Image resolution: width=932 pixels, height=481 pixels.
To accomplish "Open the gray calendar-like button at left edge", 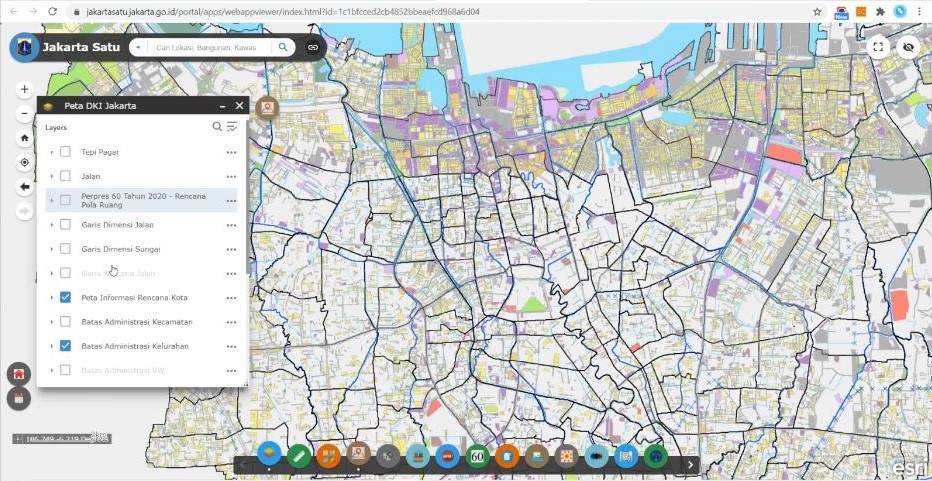I will tap(19, 398).
